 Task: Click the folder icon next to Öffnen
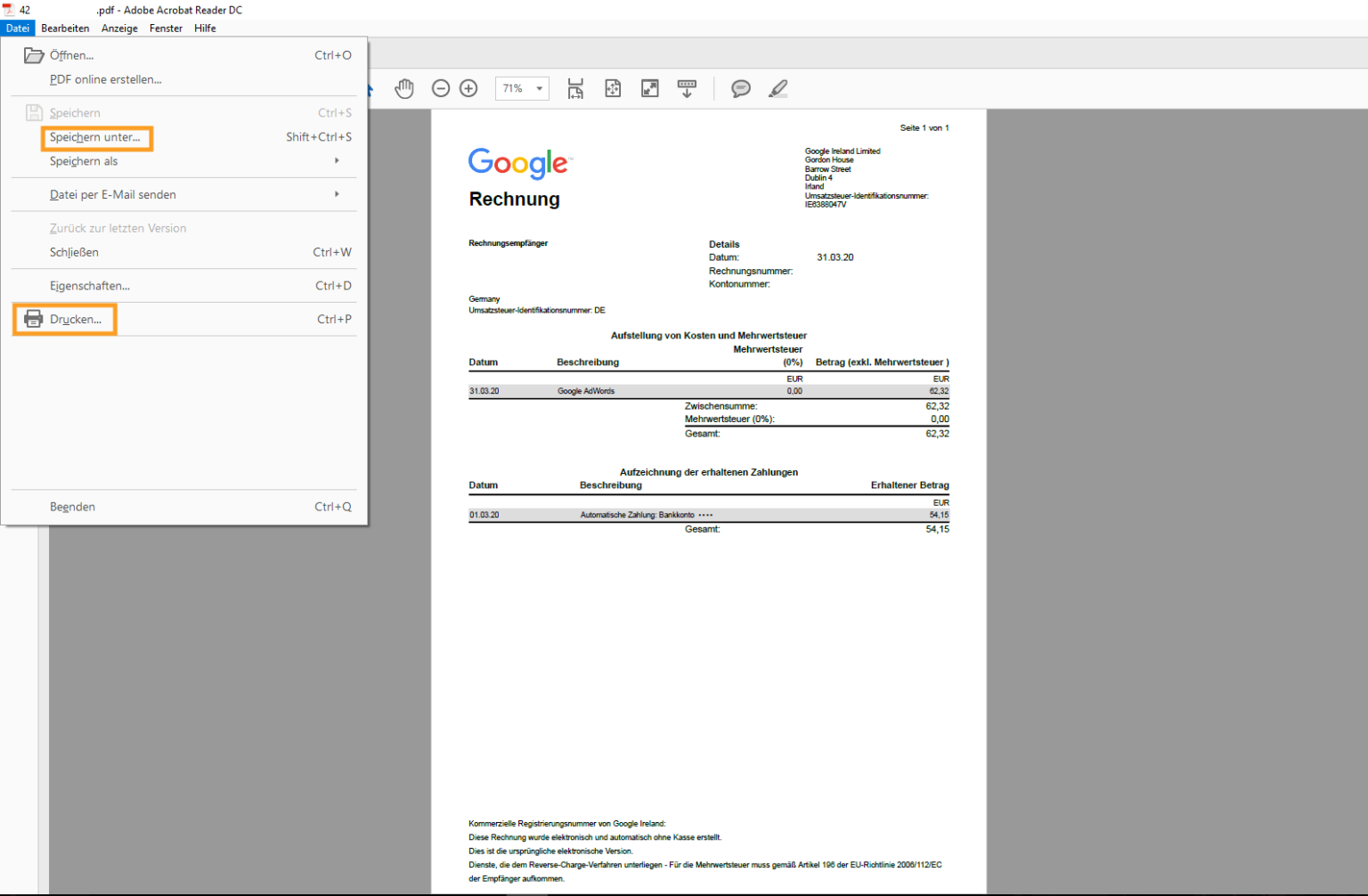point(34,54)
